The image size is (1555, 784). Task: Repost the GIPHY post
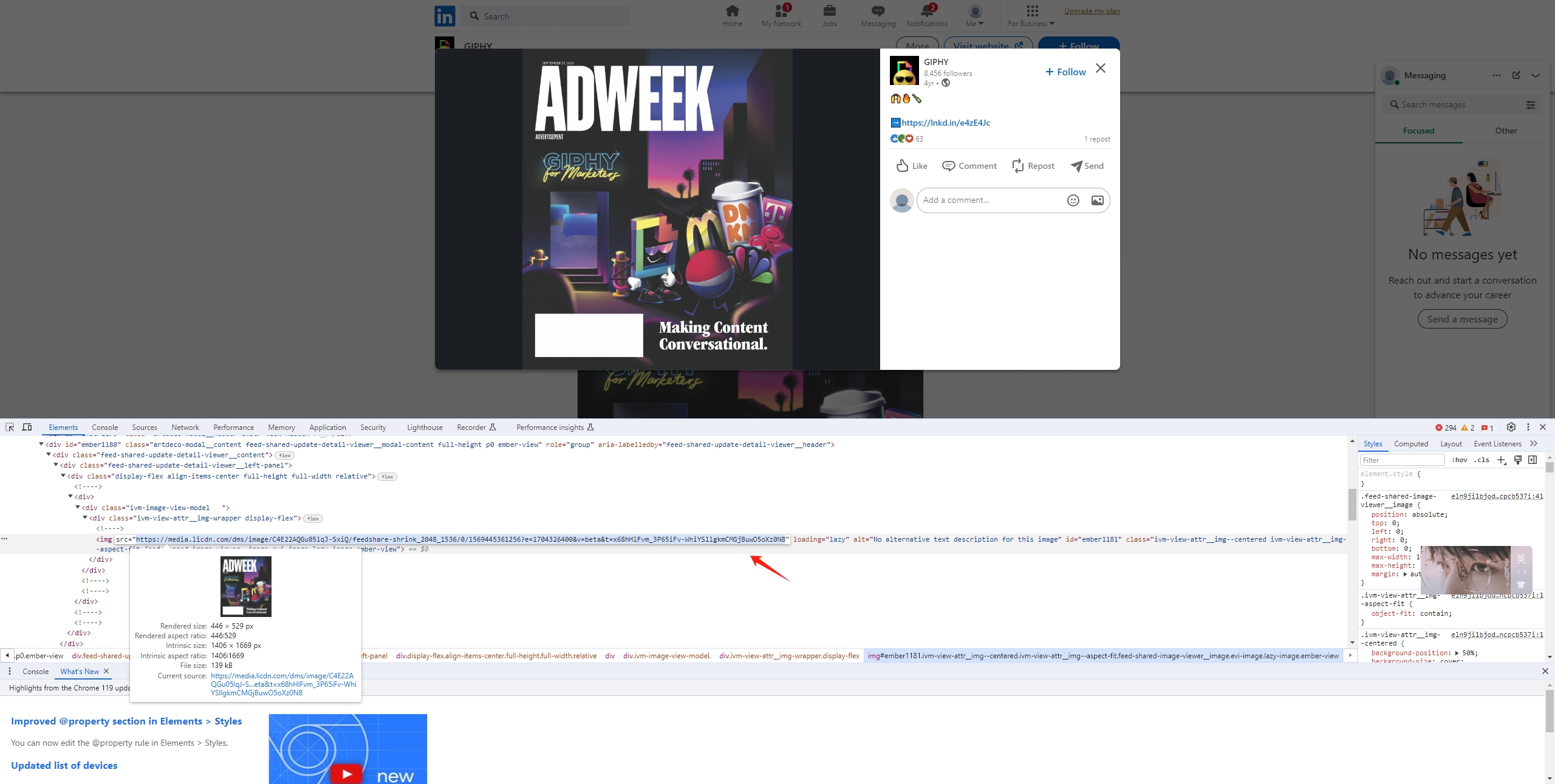coord(1033,166)
